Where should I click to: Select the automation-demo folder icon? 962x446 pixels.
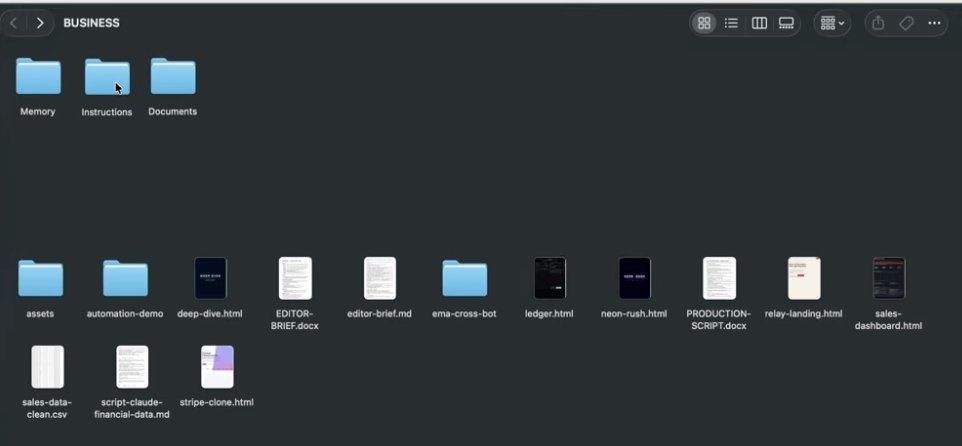[125, 278]
